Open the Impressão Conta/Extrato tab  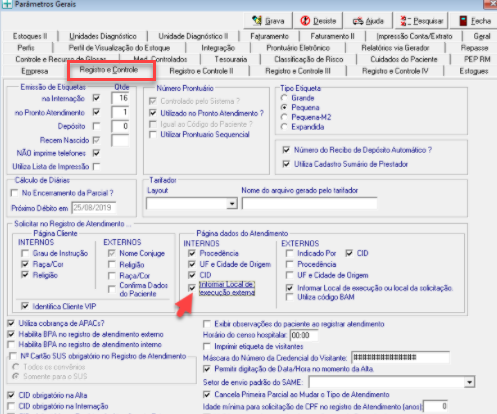[414, 36]
